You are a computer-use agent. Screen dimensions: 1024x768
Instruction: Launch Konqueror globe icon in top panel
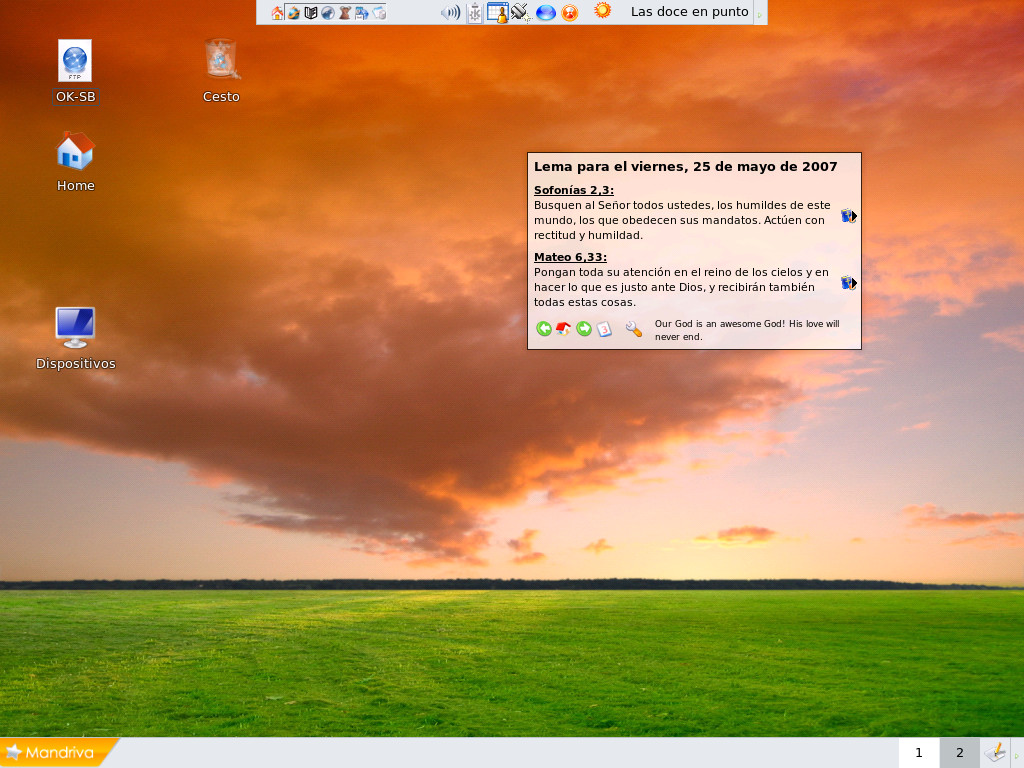(x=328, y=13)
